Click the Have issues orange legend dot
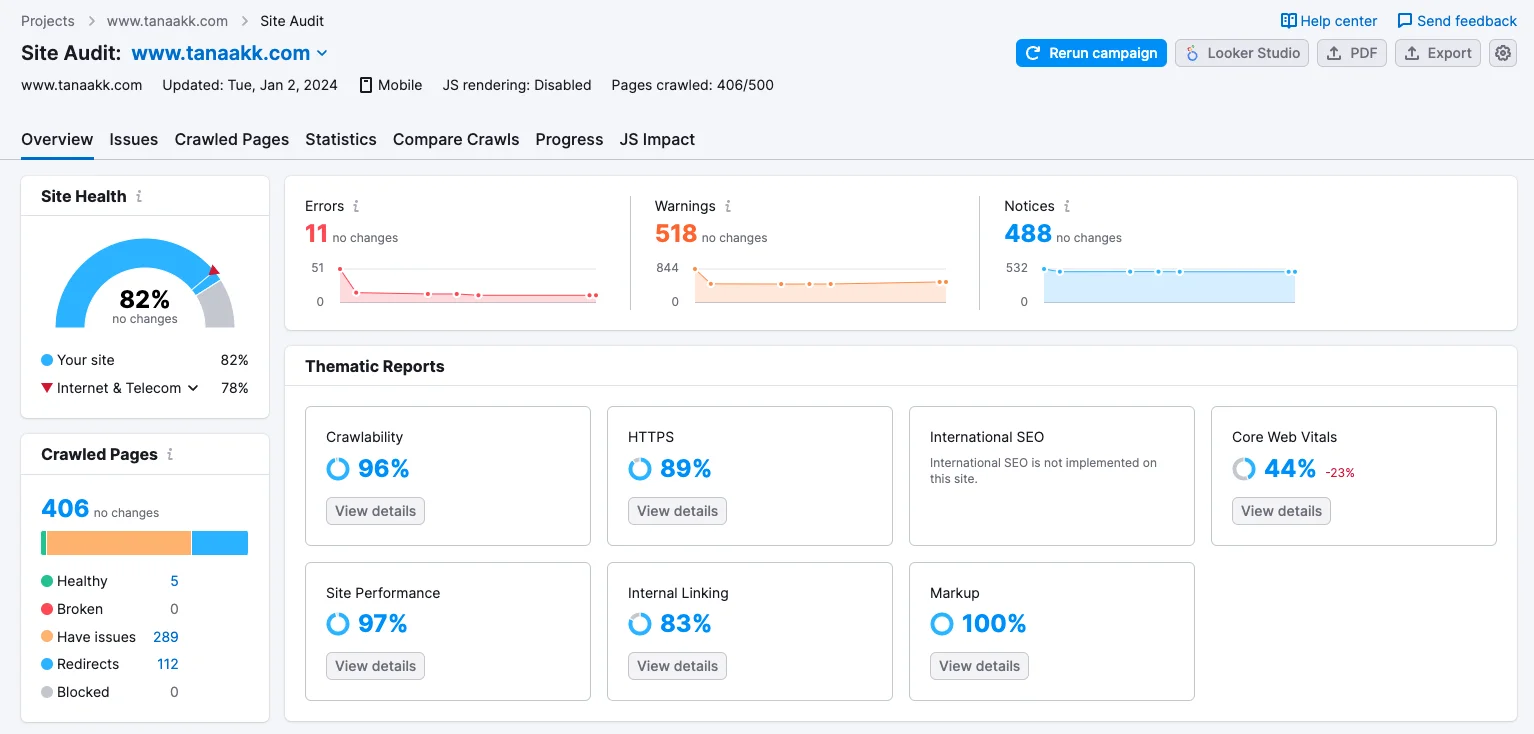The height and width of the screenshot is (734, 1534). [x=47, y=637]
